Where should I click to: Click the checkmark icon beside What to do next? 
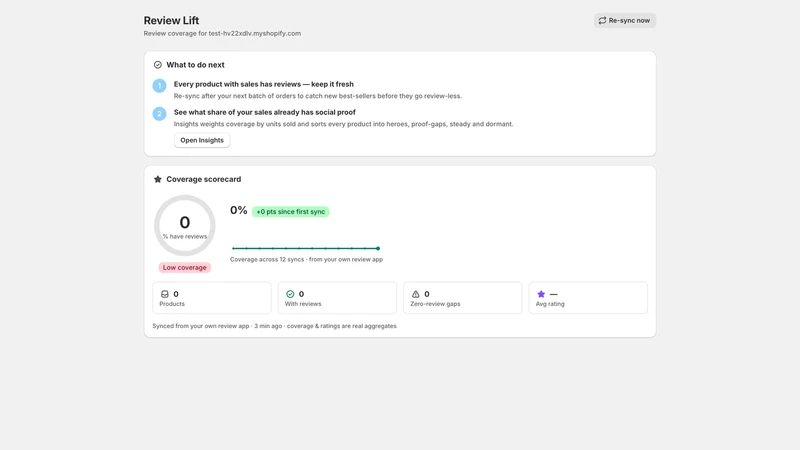(158, 65)
